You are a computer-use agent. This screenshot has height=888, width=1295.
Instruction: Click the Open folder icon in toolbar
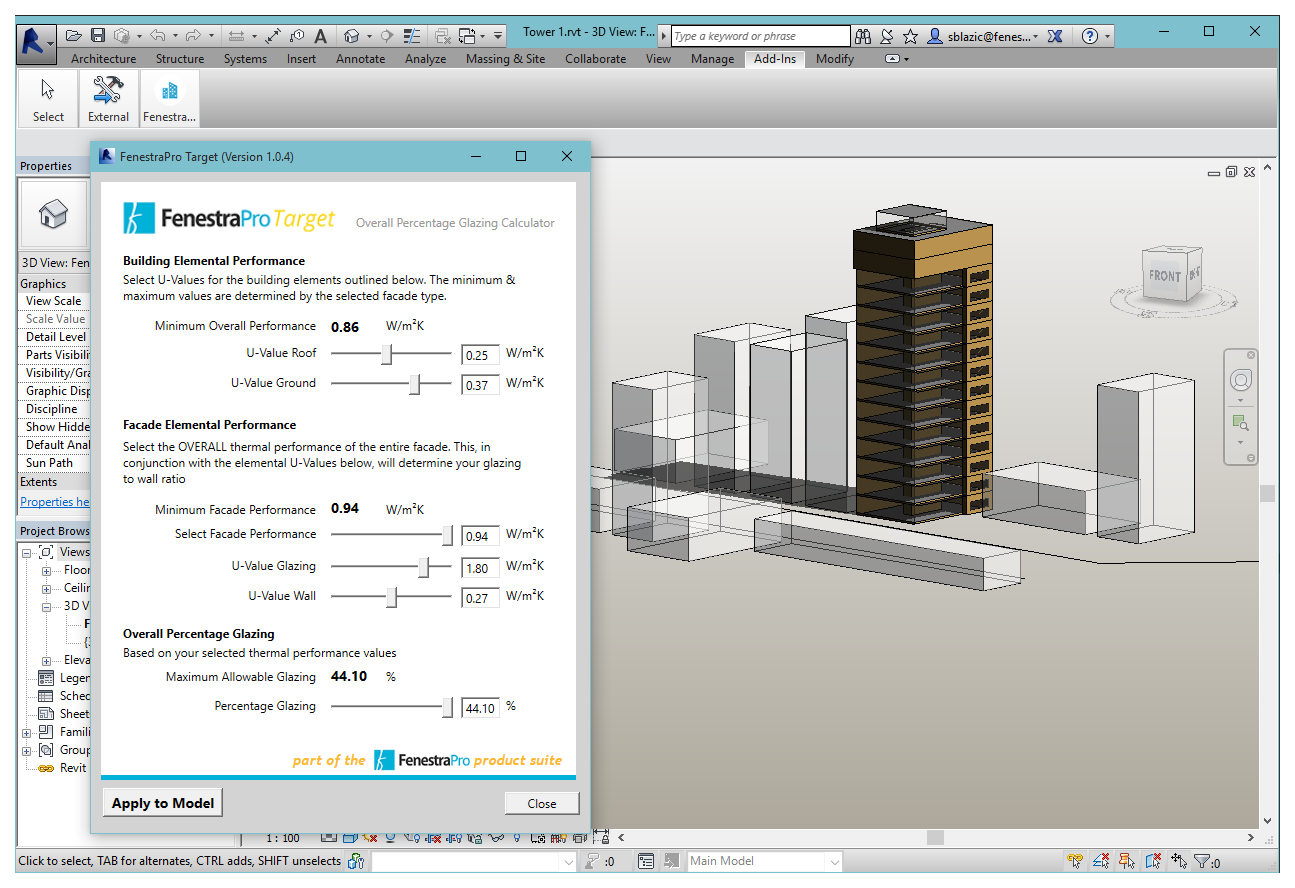click(74, 36)
